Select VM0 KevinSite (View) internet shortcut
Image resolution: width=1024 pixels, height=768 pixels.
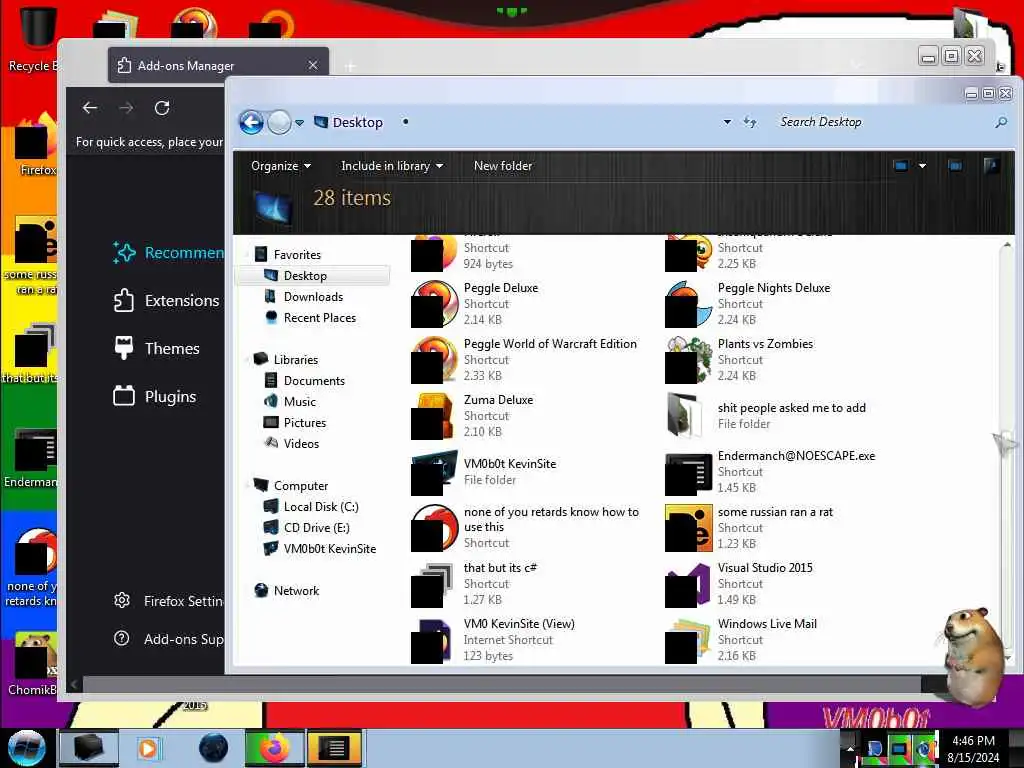pyautogui.click(x=494, y=640)
